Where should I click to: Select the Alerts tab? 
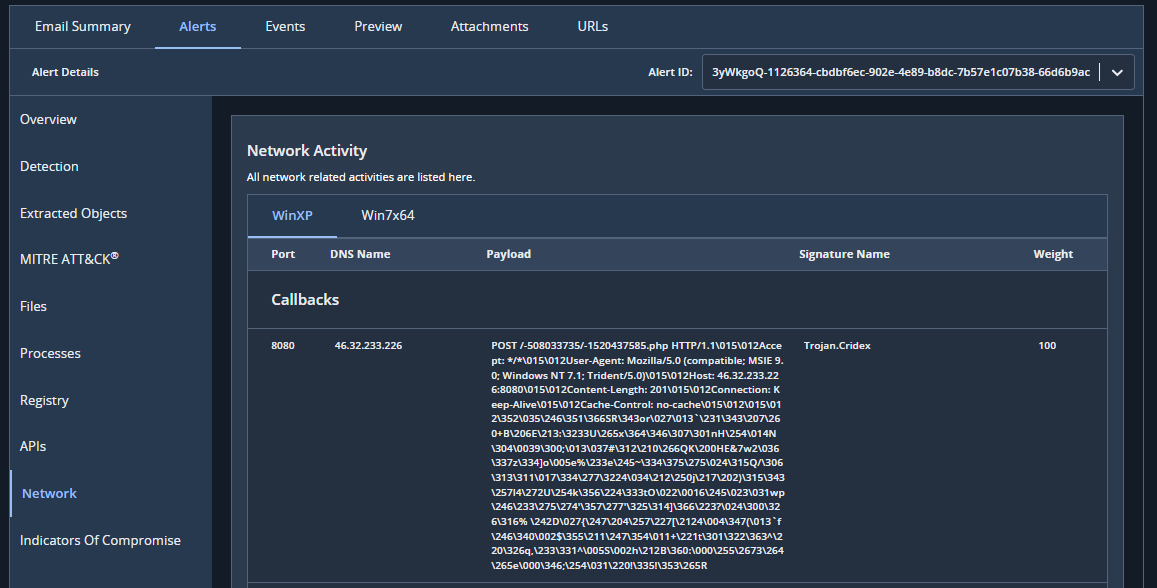pos(198,27)
